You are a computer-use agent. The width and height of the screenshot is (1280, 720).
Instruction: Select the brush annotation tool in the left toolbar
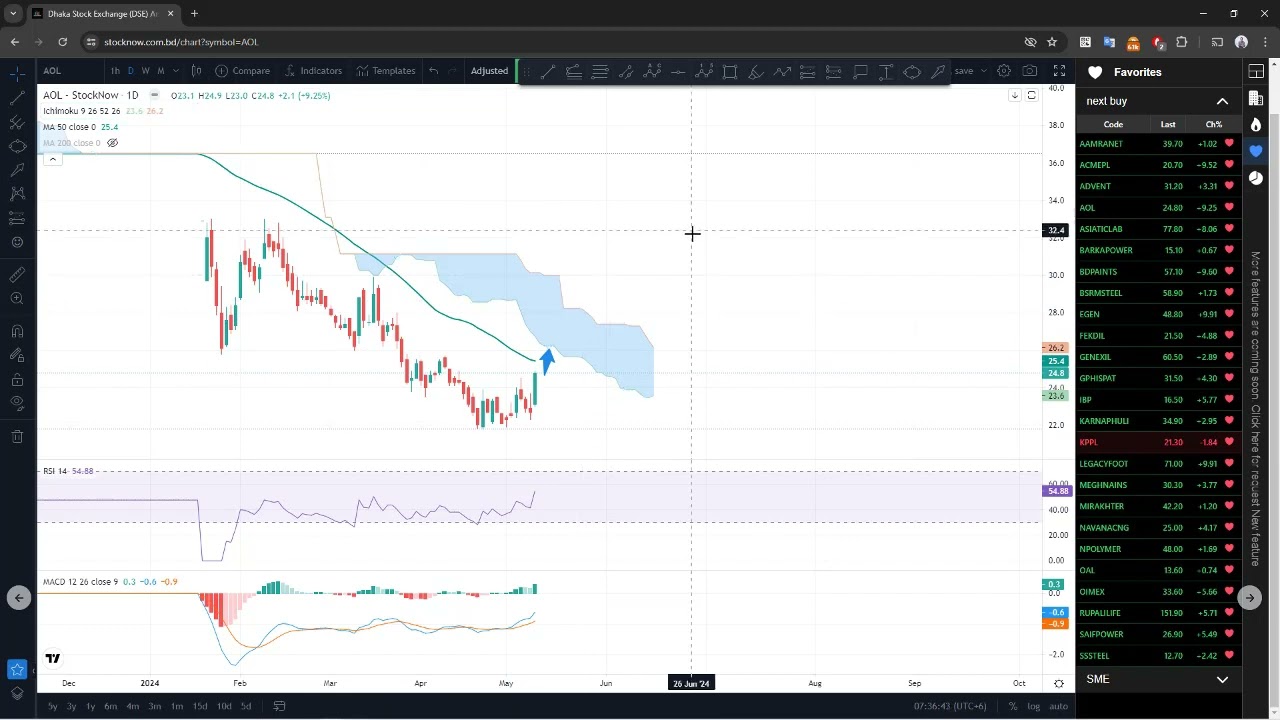tap(17, 170)
